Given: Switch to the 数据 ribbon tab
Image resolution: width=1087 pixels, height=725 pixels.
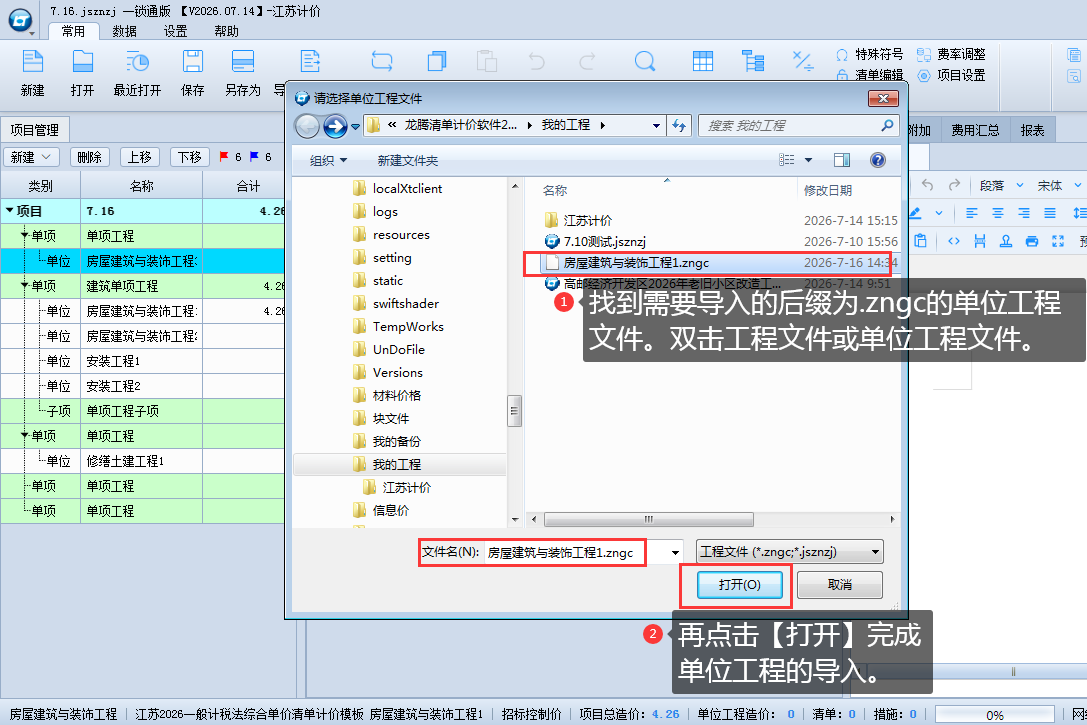Looking at the screenshot, I should tap(125, 31).
